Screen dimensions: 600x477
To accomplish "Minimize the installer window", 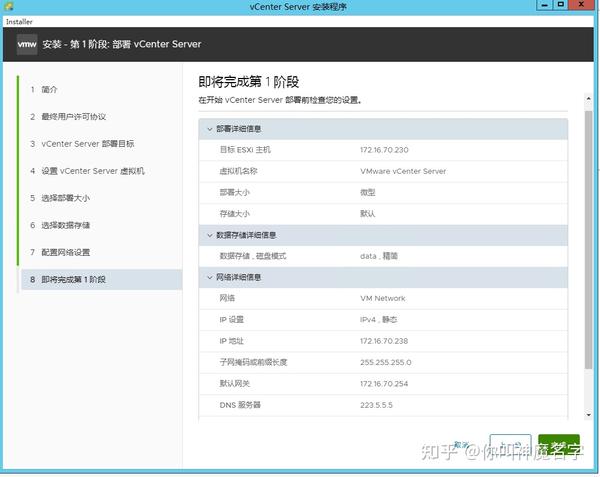I will click(x=545, y=5).
